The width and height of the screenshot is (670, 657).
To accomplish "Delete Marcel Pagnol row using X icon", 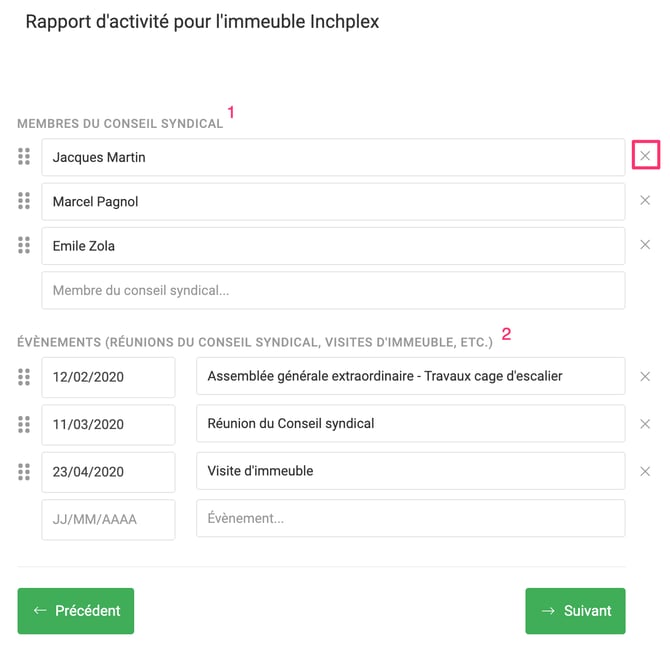I will pos(645,201).
